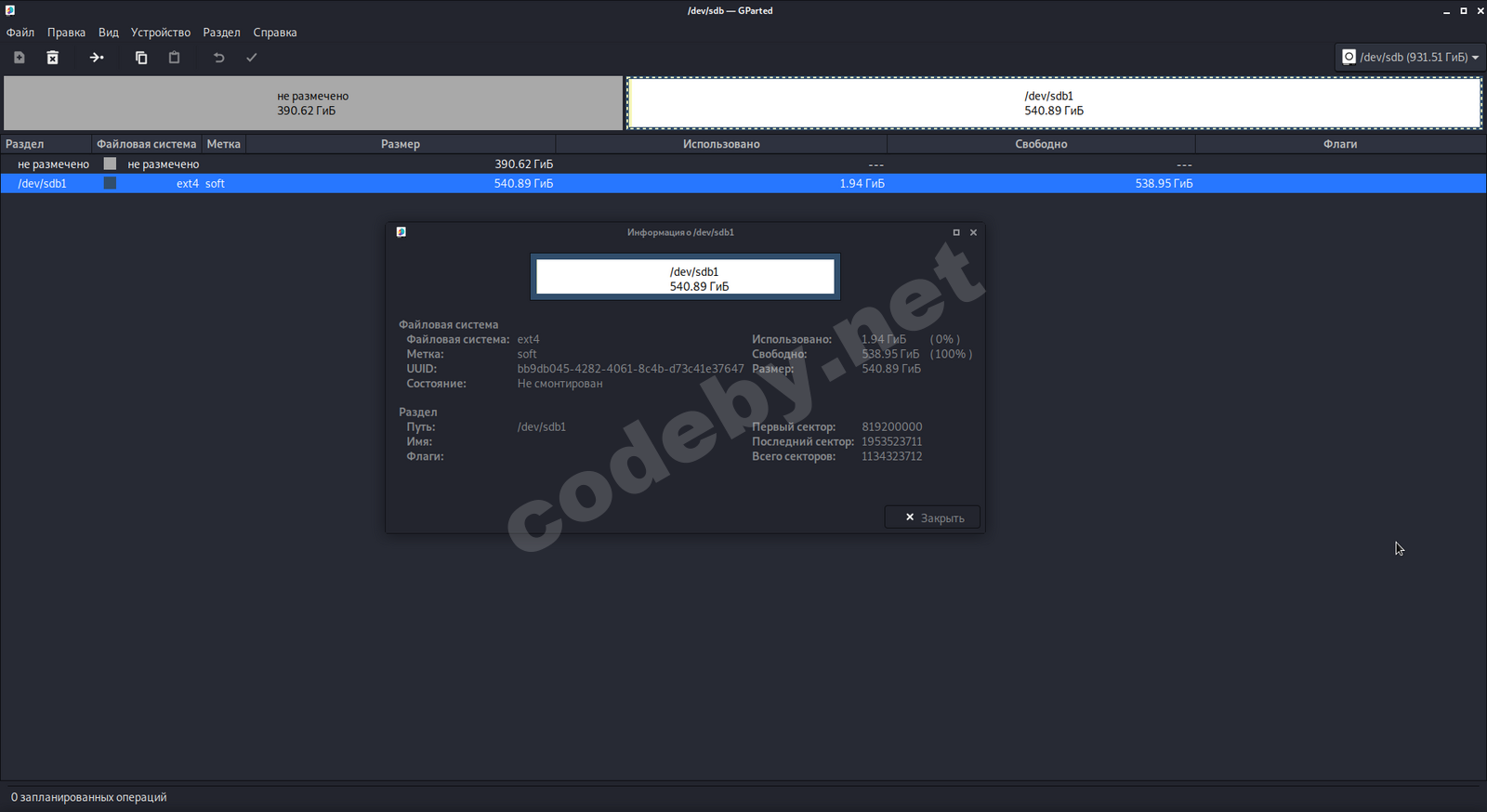Click the ext4 cell in the /dev/sdb1 row

pyautogui.click(x=188, y=184)
